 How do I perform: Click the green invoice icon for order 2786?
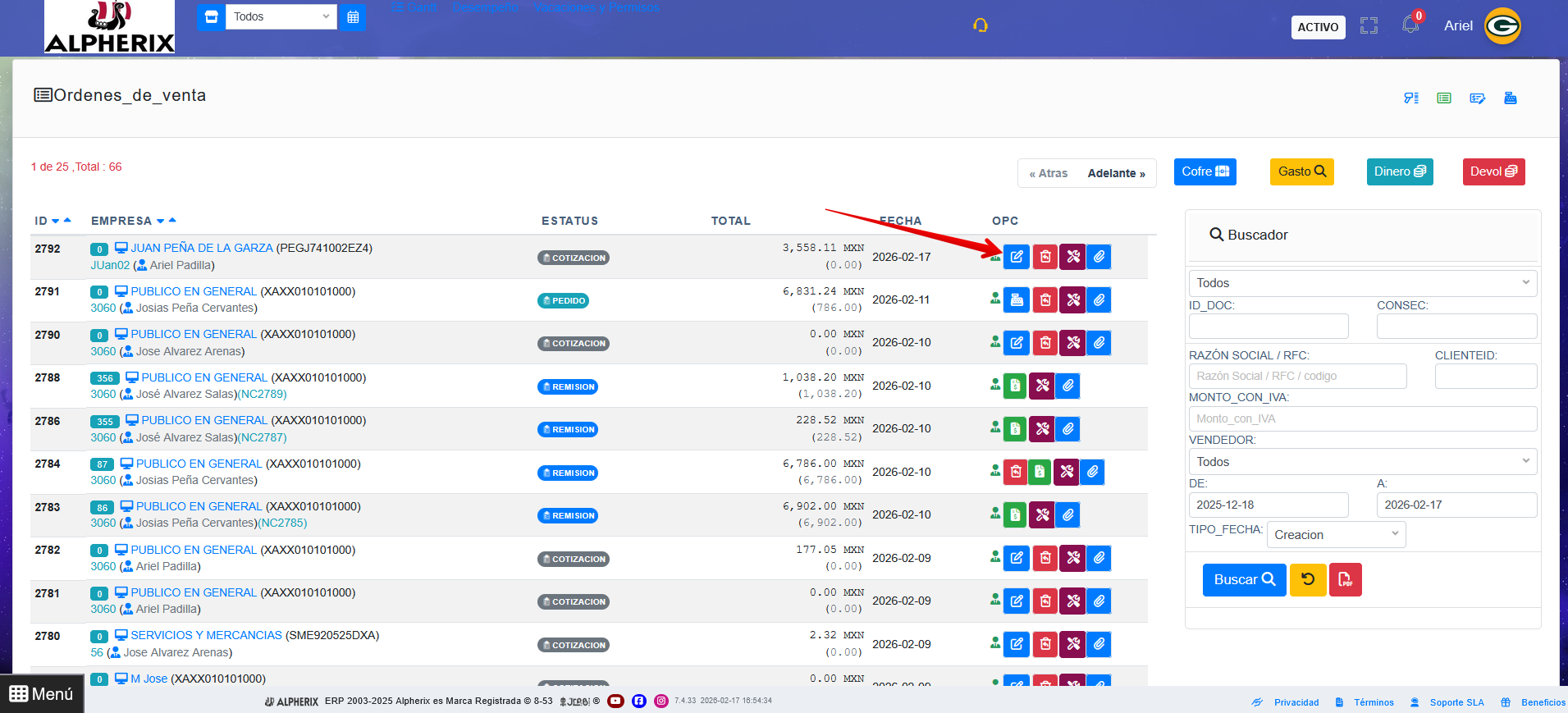pyautogui.click(x=1015, y=429)
